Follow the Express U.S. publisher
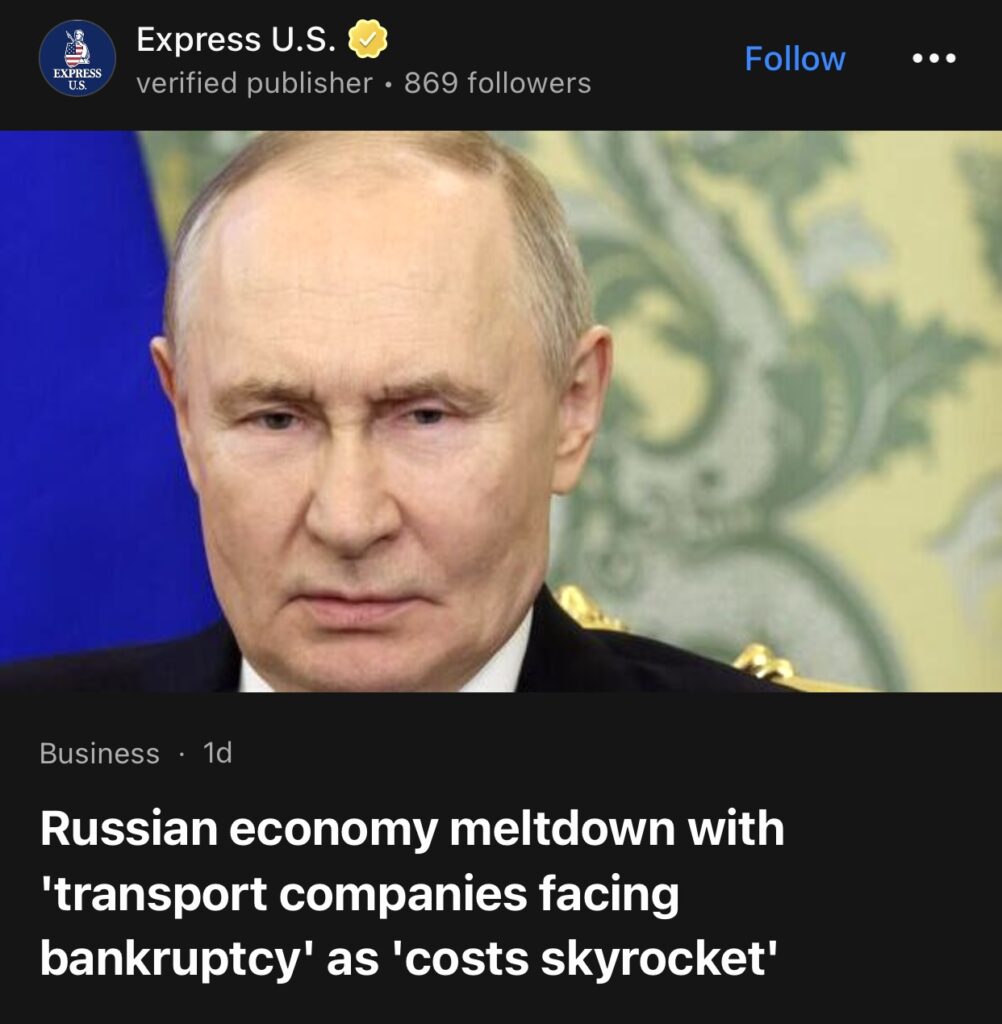This screenshot has height=1024, width=1002. [x=795, y=59]
